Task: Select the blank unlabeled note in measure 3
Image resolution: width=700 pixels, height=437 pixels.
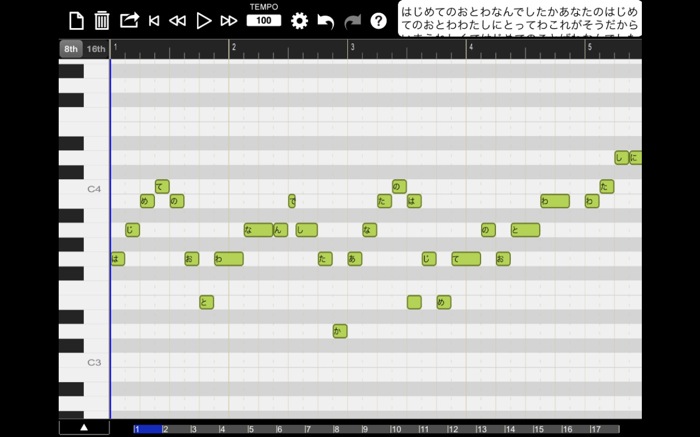Action: point(414,302)
